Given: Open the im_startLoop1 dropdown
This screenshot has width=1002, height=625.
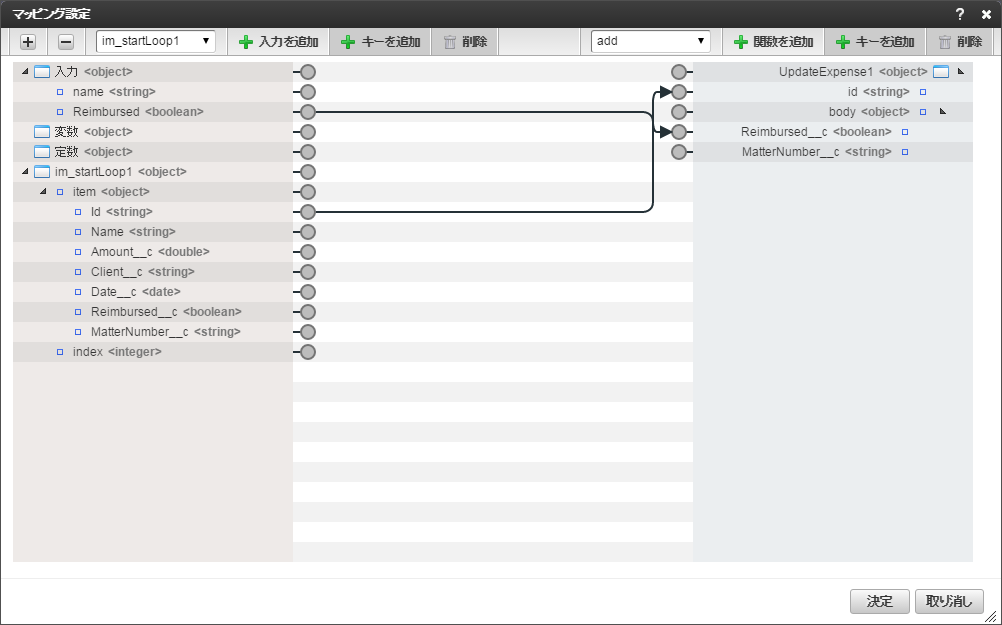Looking at the screenshot, I should click(156, 41).
